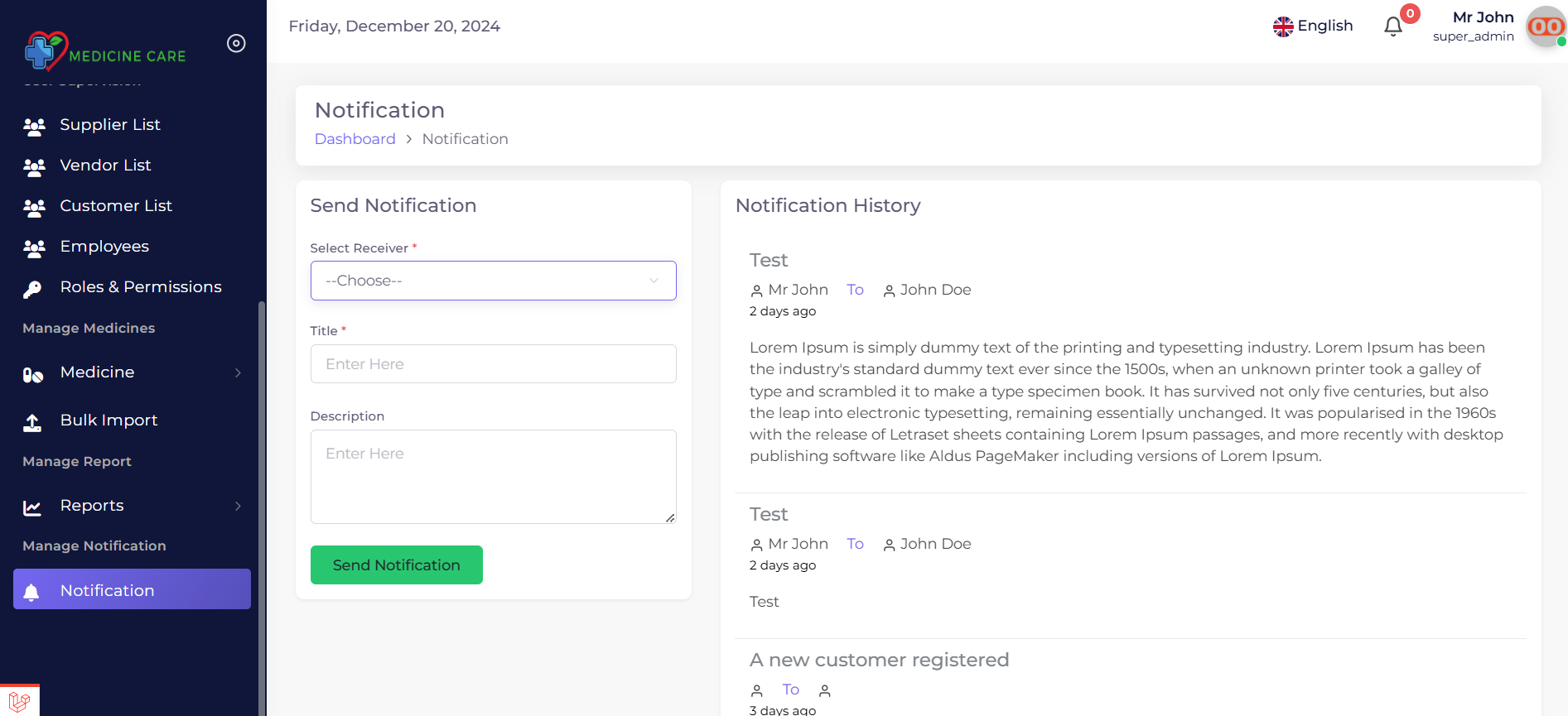Click the sidebar vertical scrollbar

pyautogui.click(x=262, y=497)
